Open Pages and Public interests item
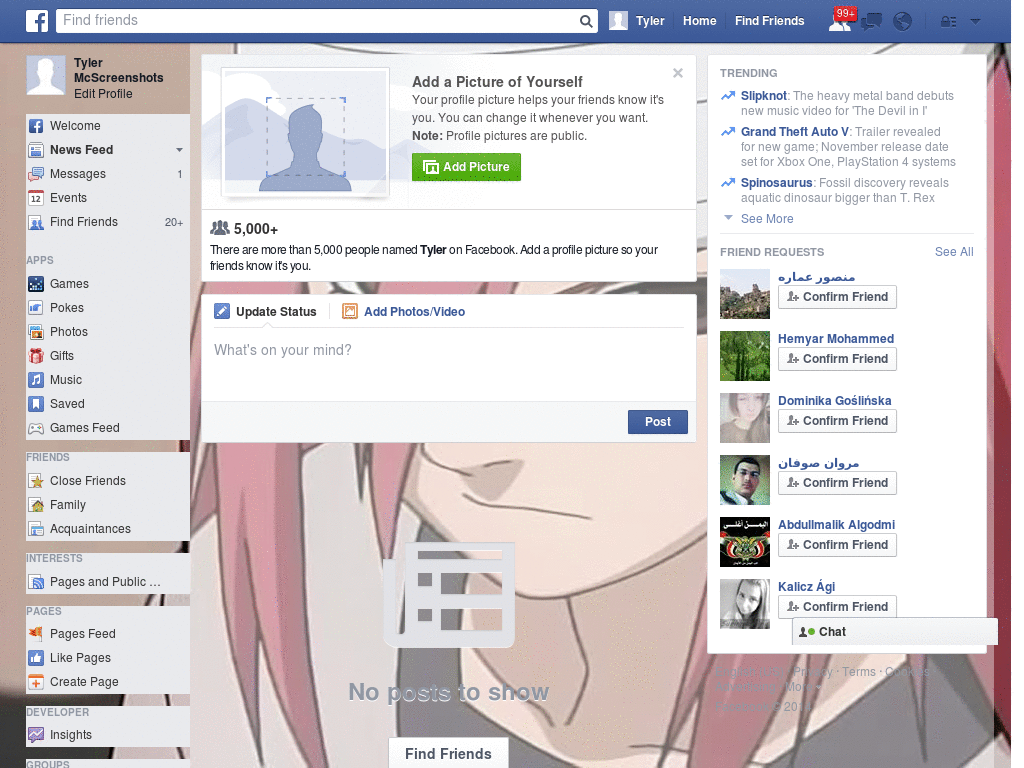The image size is (1024, 768). pyautogui.click(x=108, y=582)
